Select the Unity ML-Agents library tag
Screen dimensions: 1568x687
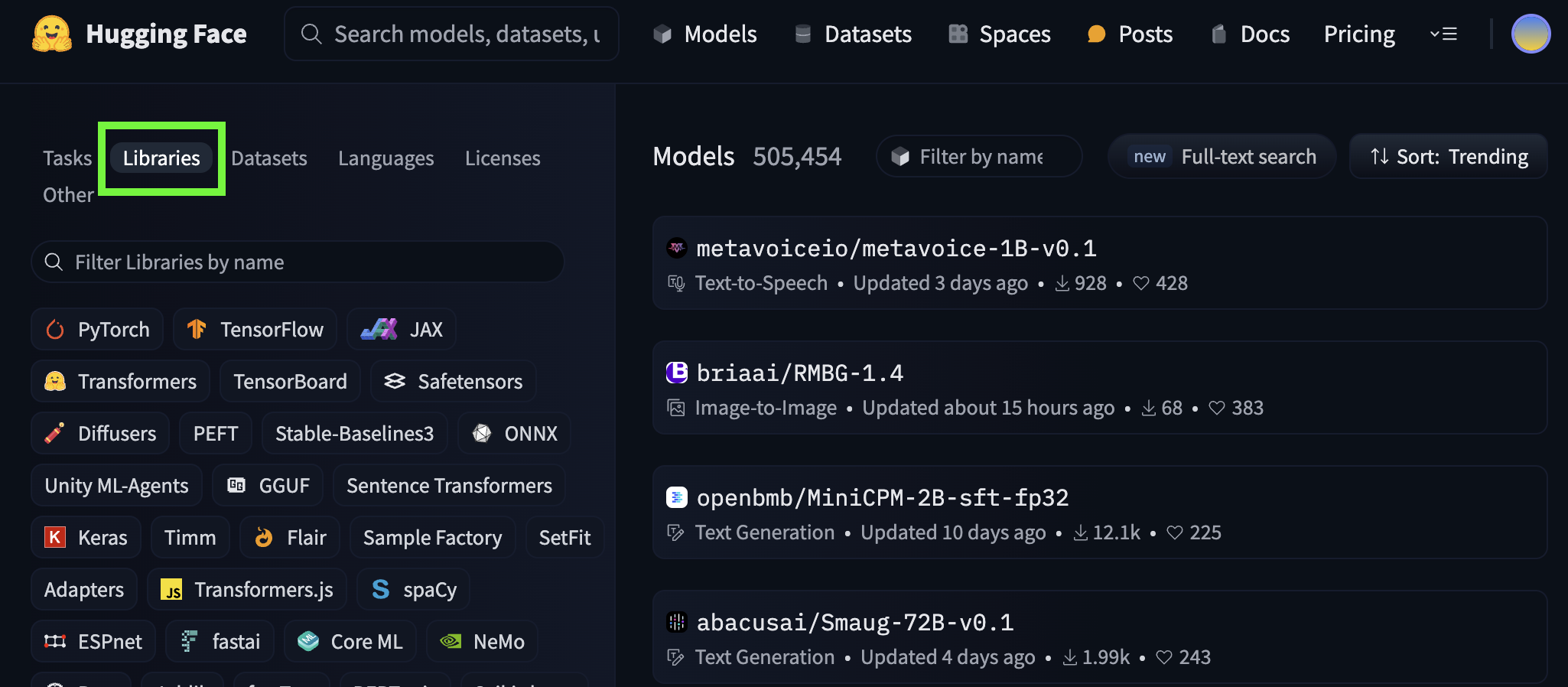click(x=116, y=486)
